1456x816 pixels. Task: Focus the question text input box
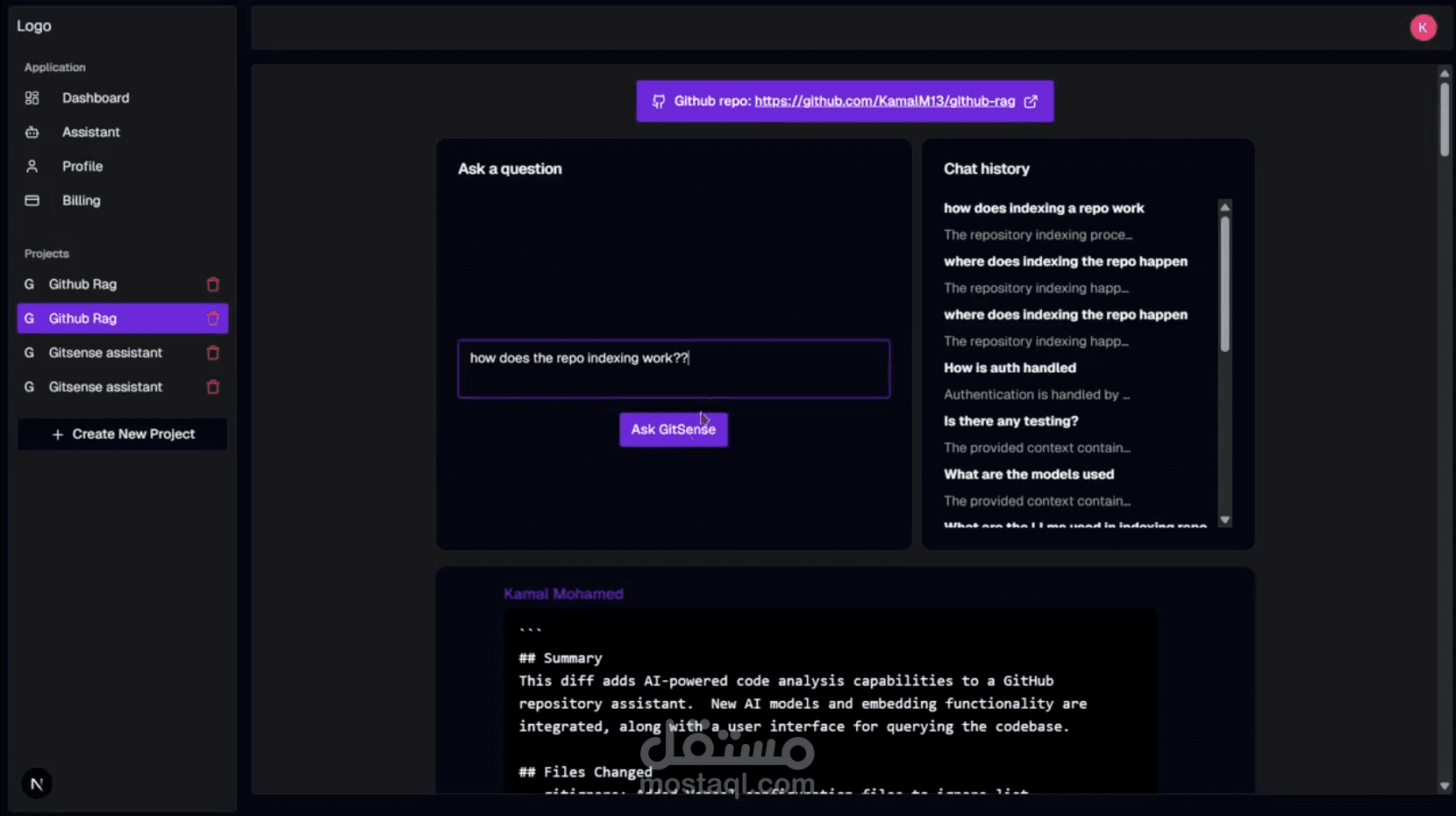pyautogui.click(x=674, y=369)
